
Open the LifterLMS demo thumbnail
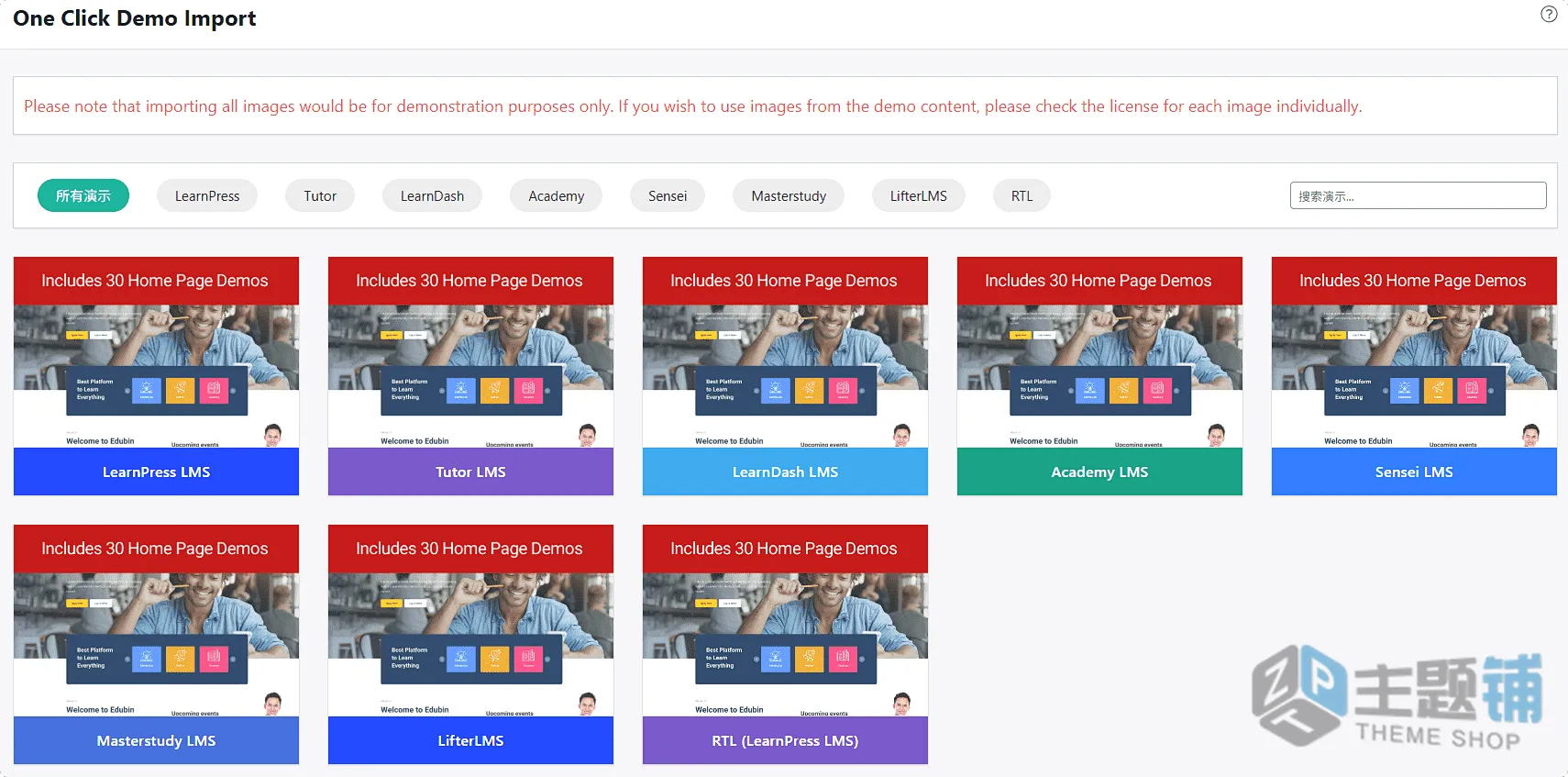click(470, 620)
